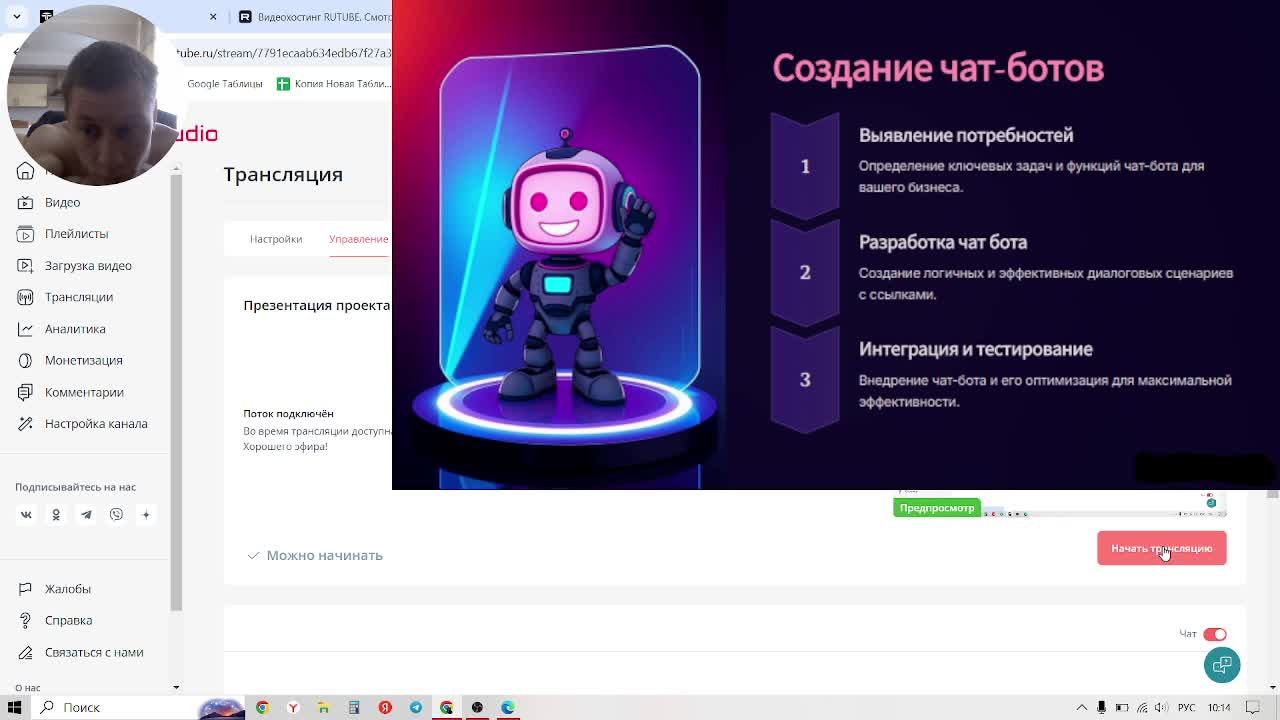
Task: Open the Комментарии icon in sidebar
Action: (x=26, y=392)
